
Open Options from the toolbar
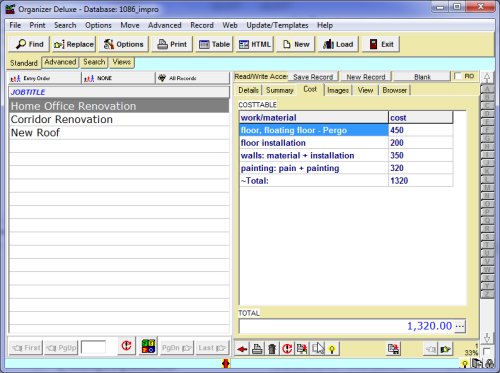(123, 44)
